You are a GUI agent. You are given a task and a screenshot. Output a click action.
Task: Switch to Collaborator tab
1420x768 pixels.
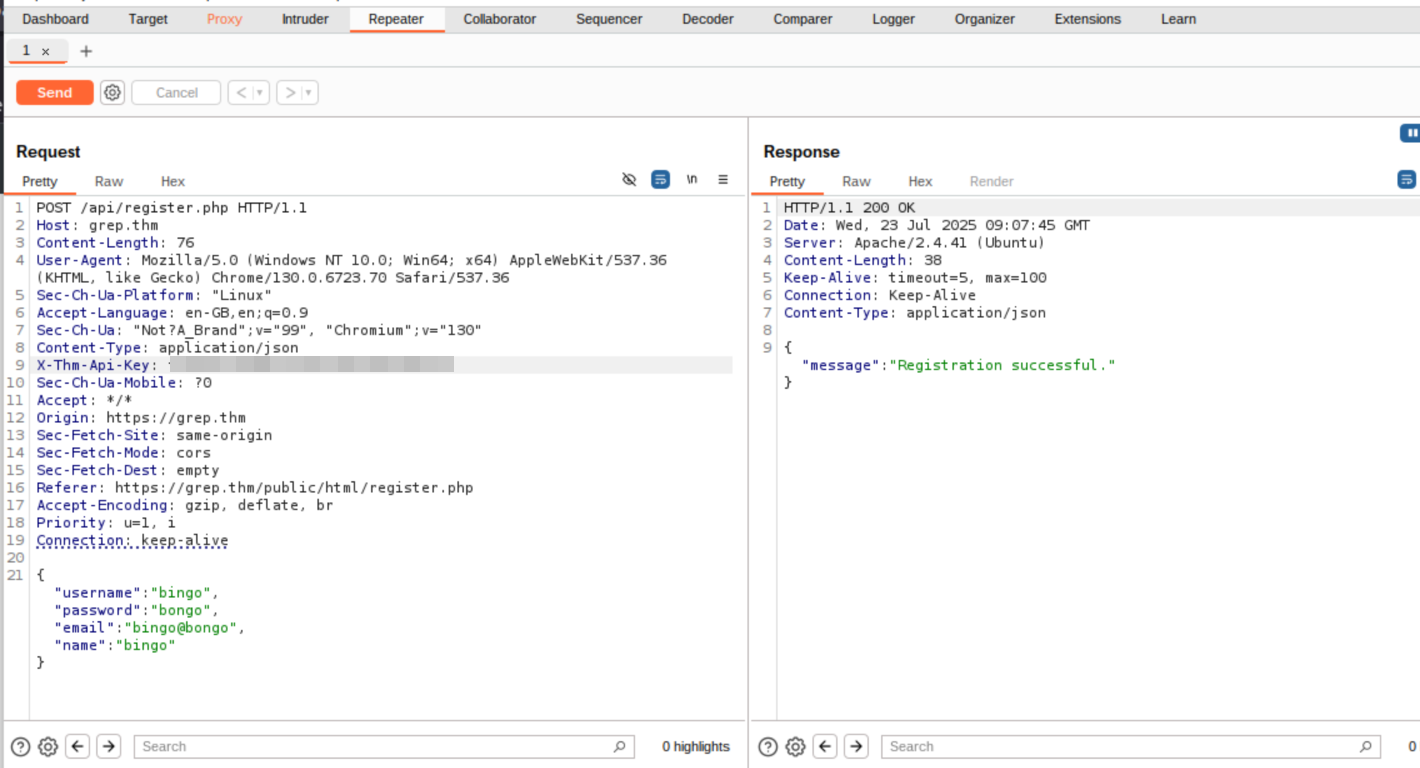[499, 19]
